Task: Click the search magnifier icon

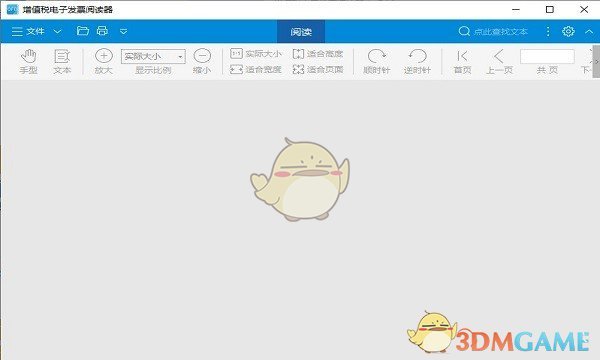Action: [x=464, y=31]
